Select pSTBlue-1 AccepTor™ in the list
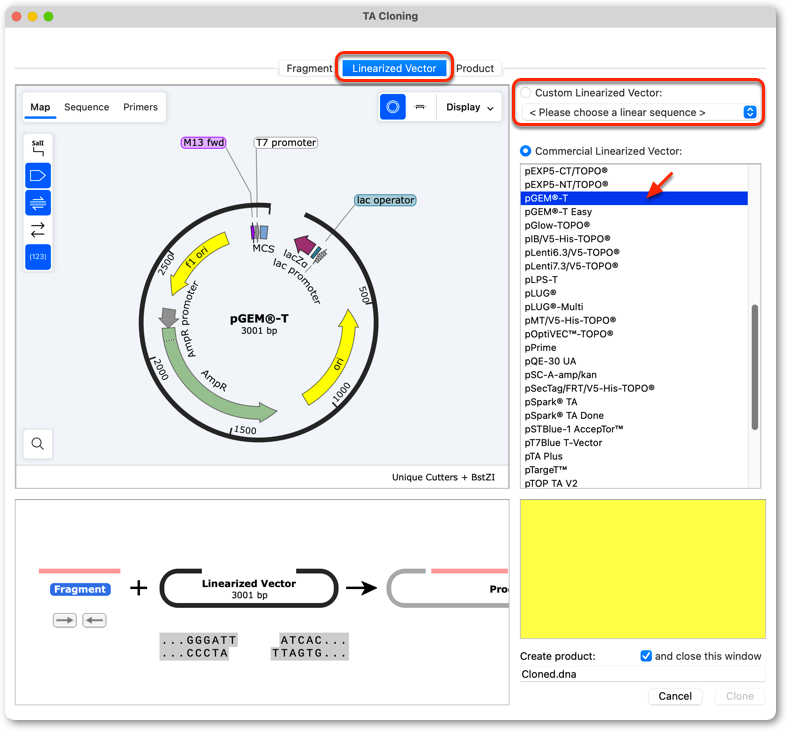787x731 pixels. (x=634, y=429)
